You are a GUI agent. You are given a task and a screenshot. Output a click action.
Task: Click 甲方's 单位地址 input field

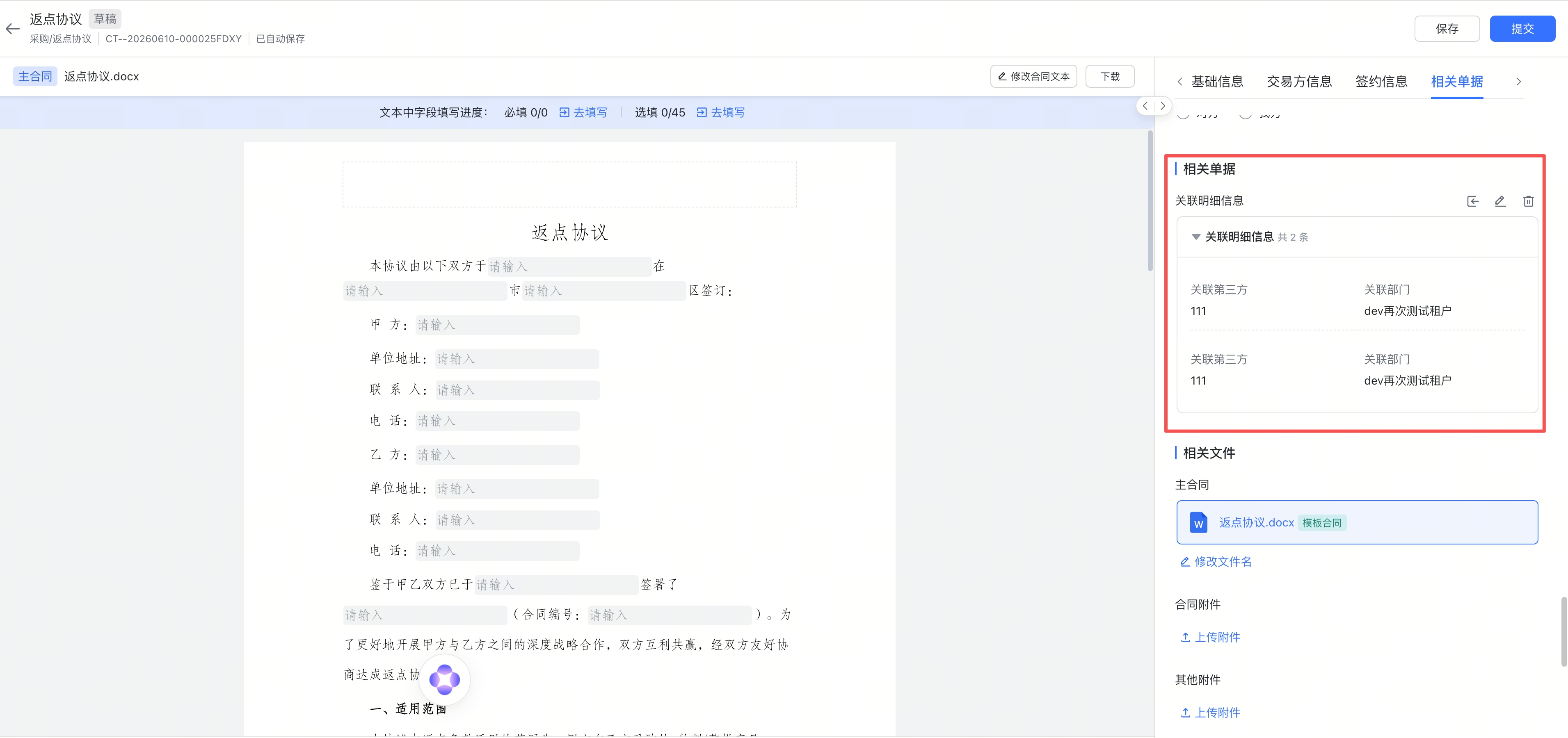[517, 359]
